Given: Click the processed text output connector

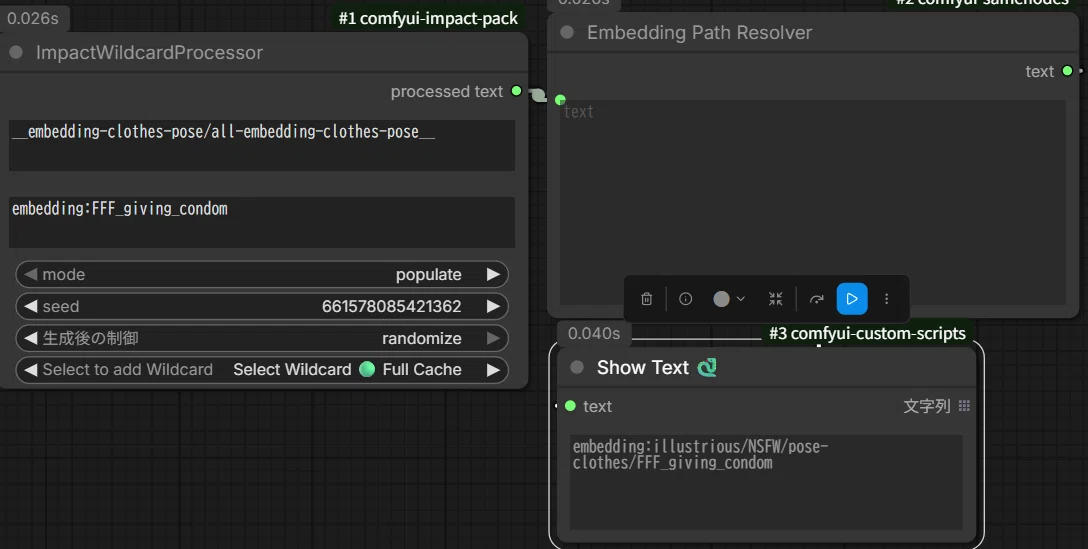Looking at the screenshot, I should click(x=516, y=91).
